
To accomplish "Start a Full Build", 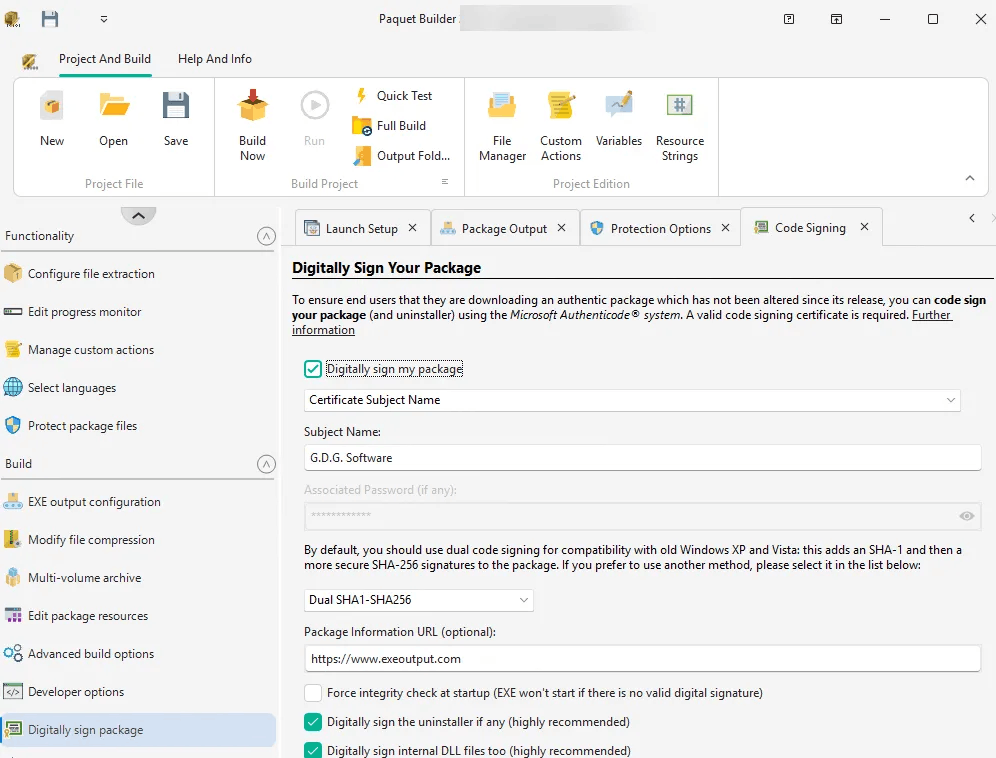I will tap(389, 126).
